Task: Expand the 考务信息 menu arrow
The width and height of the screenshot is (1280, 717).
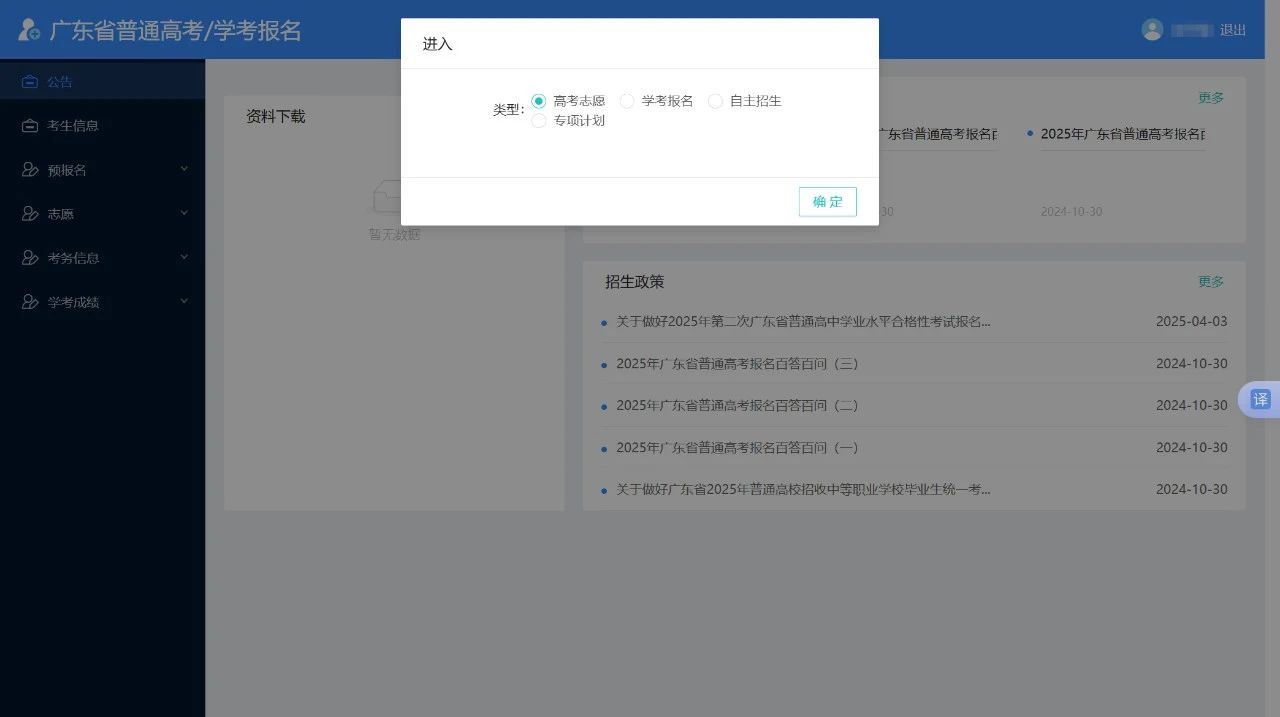Action: click(x=184, y=257)
